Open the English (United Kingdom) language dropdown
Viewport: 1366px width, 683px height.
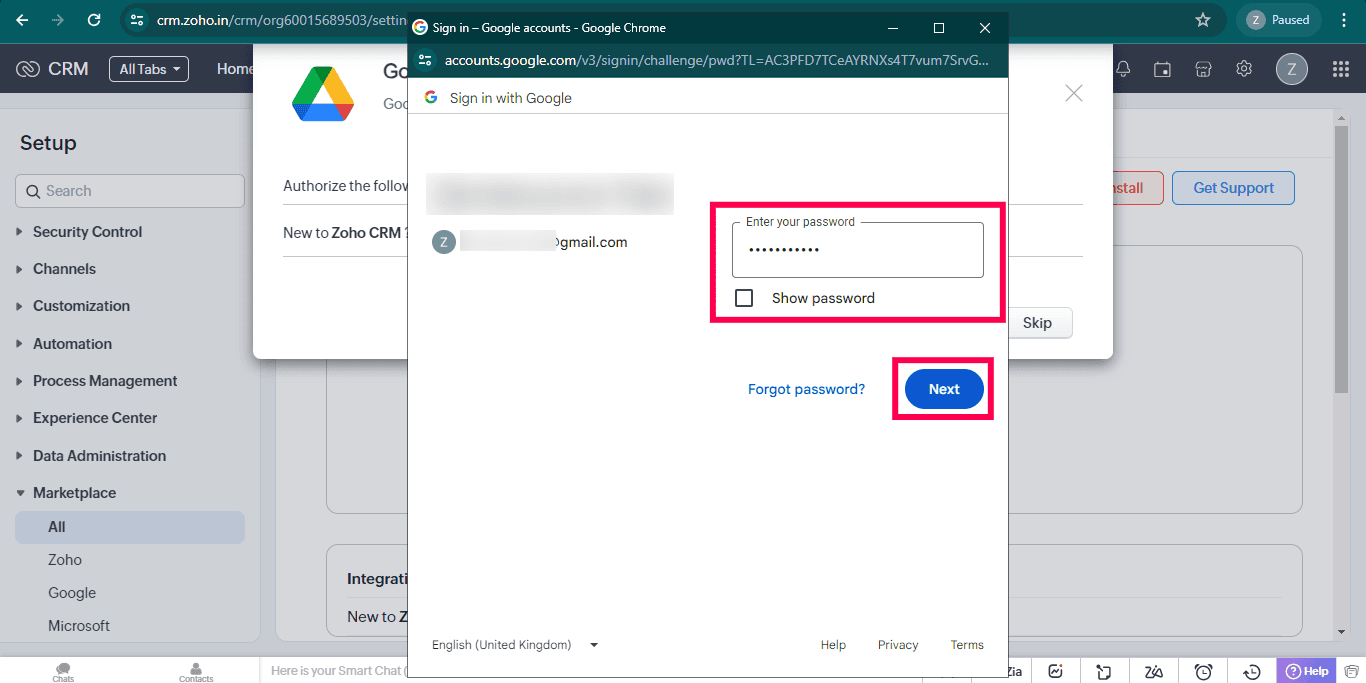pyautogui.click(x=515, y=645)
